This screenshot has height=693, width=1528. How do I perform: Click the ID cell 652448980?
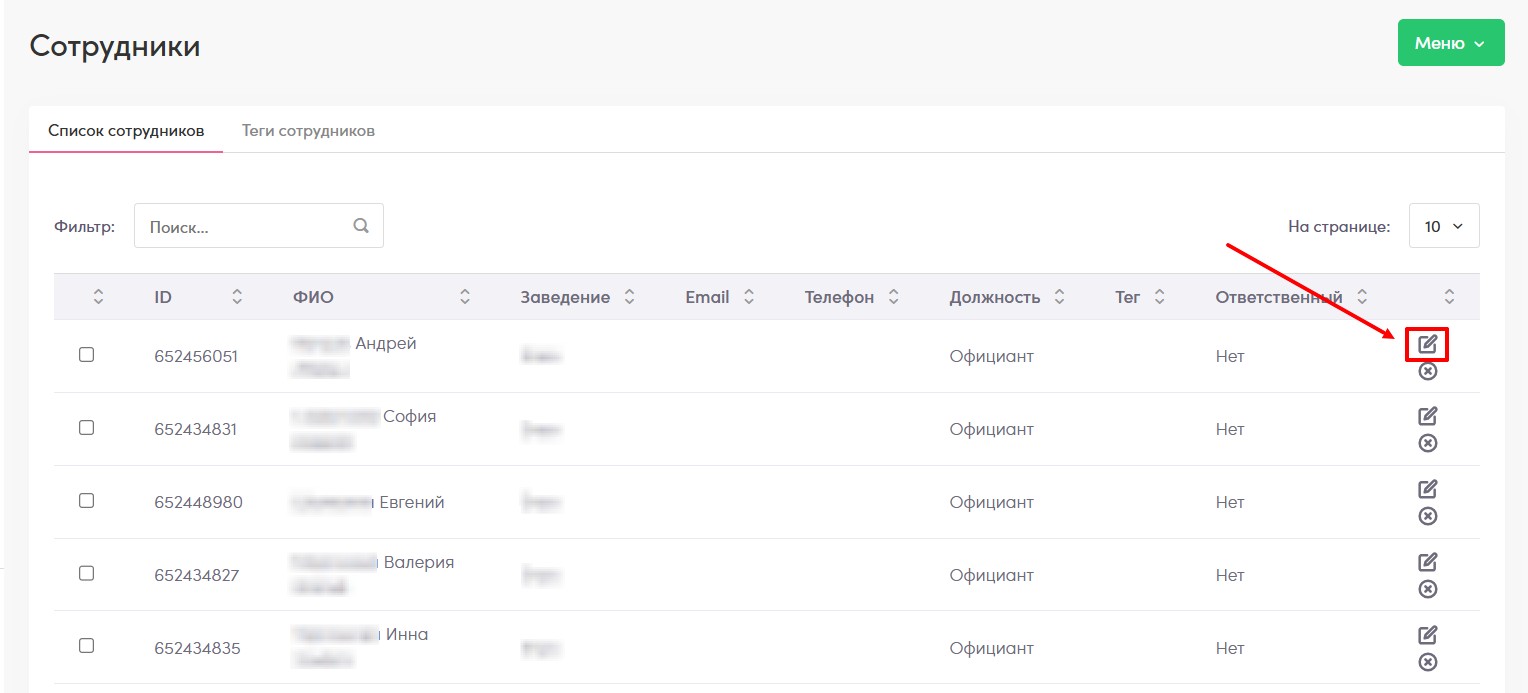[198, 502]
